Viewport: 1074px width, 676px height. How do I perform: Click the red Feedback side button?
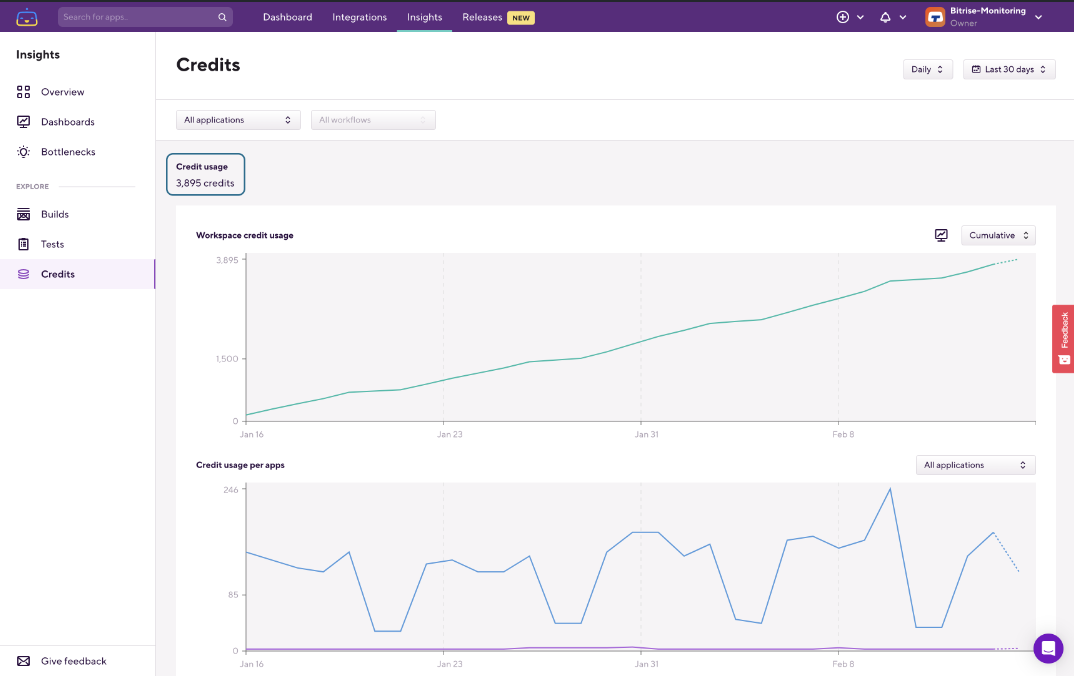pyautogui.click(x=1063, y=338)
